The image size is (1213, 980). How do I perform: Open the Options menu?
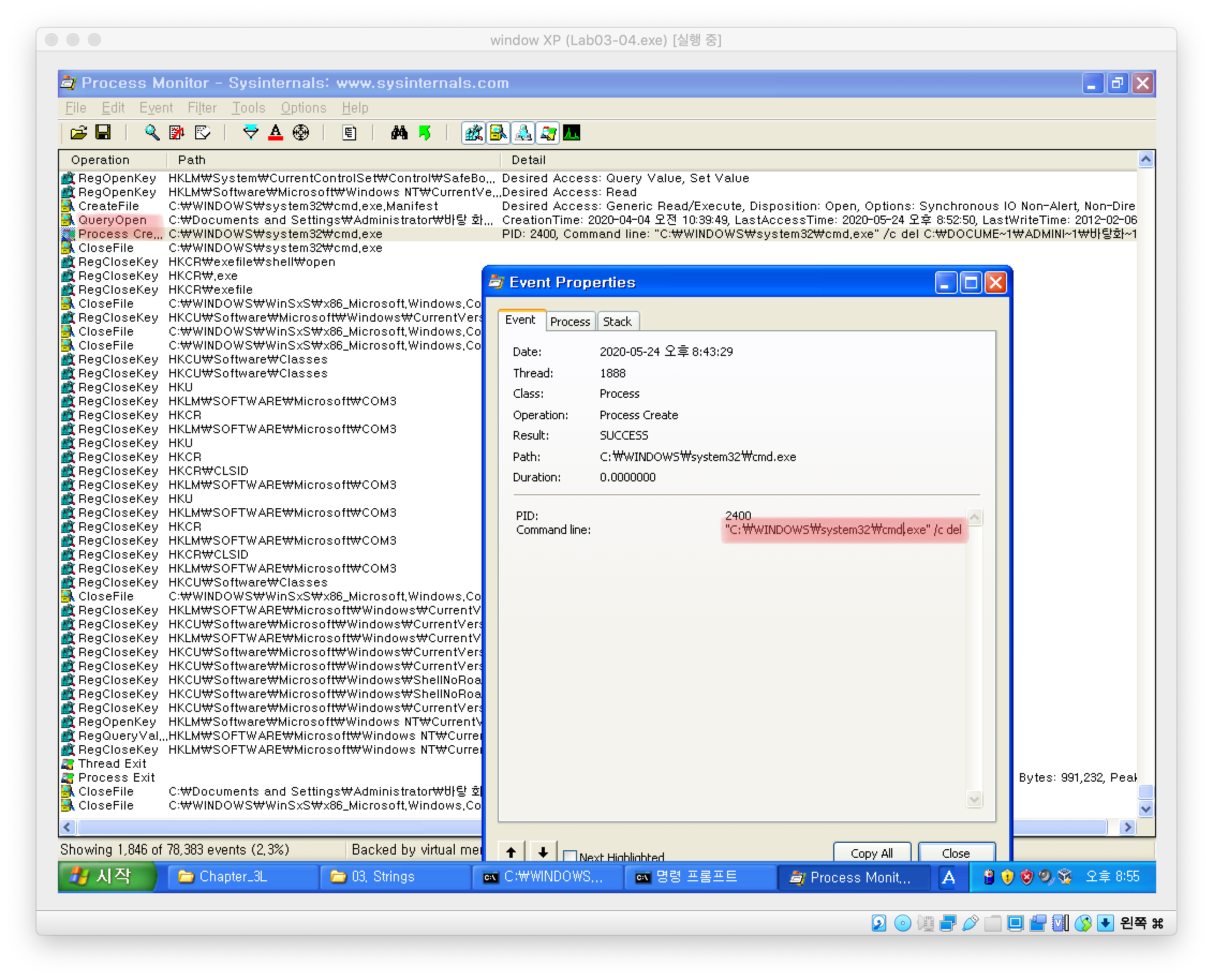[x=304, y=108]
